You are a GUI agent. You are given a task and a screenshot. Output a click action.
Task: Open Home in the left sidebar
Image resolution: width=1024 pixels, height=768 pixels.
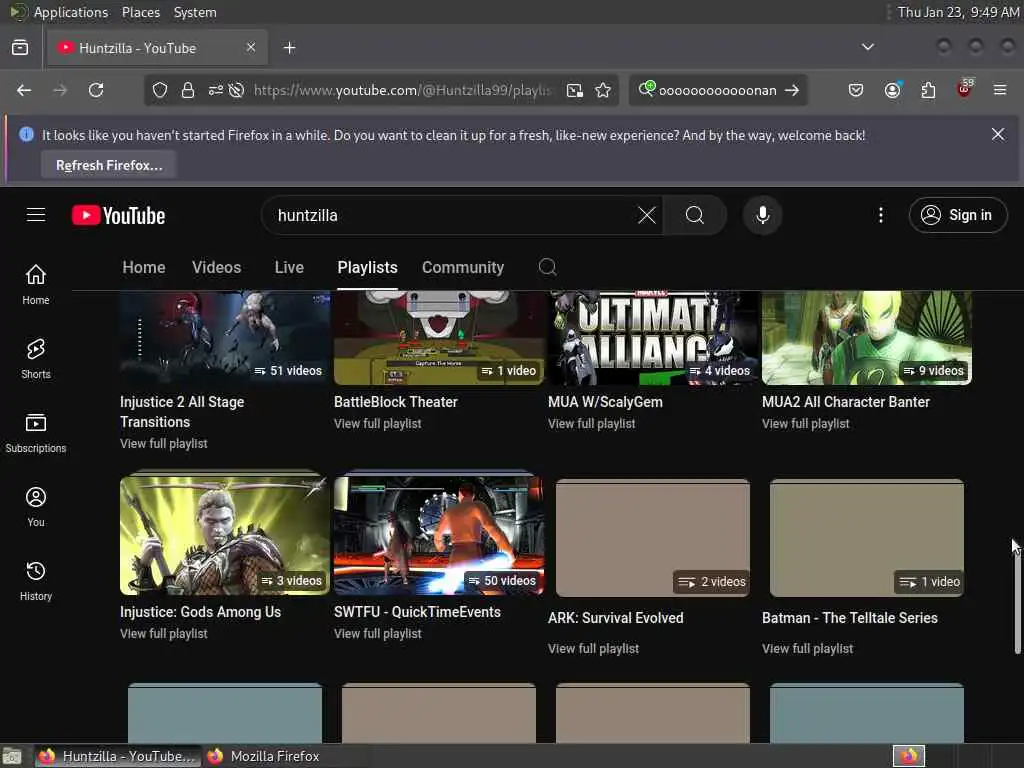[36, 285]
